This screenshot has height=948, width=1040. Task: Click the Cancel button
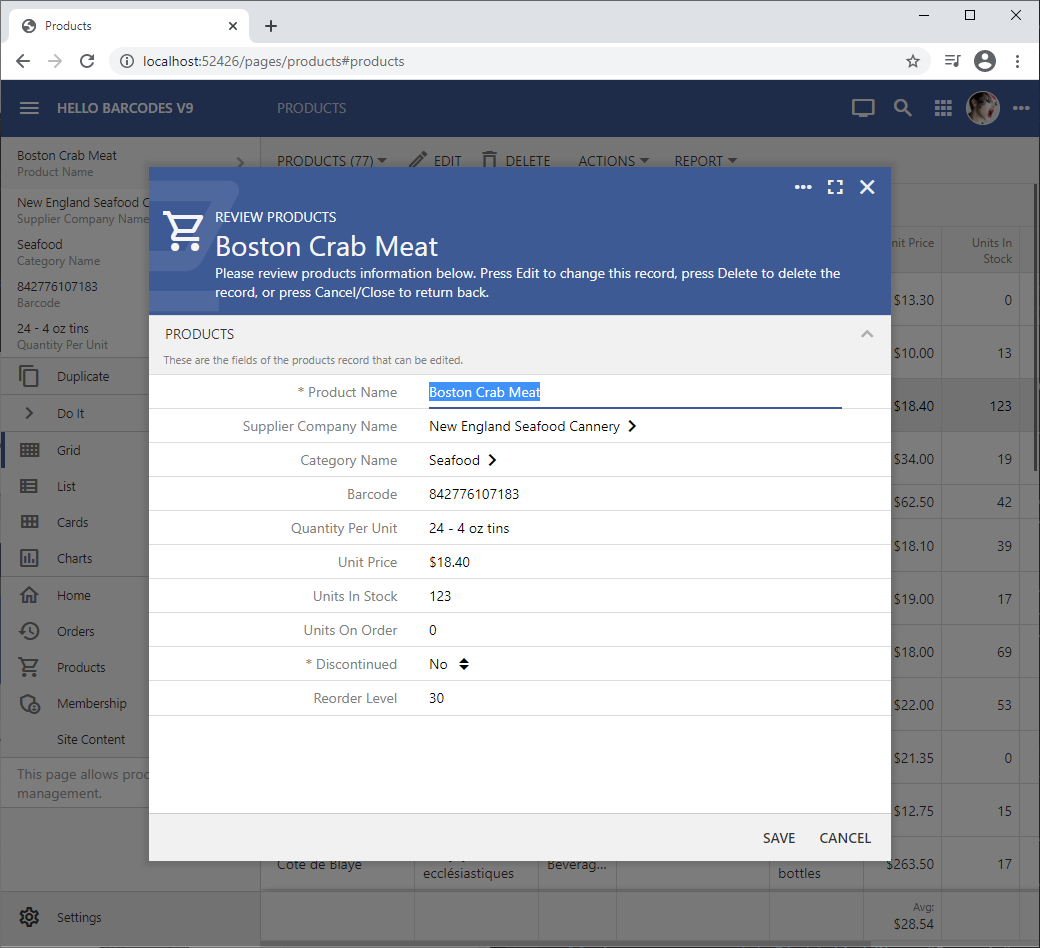845,838
